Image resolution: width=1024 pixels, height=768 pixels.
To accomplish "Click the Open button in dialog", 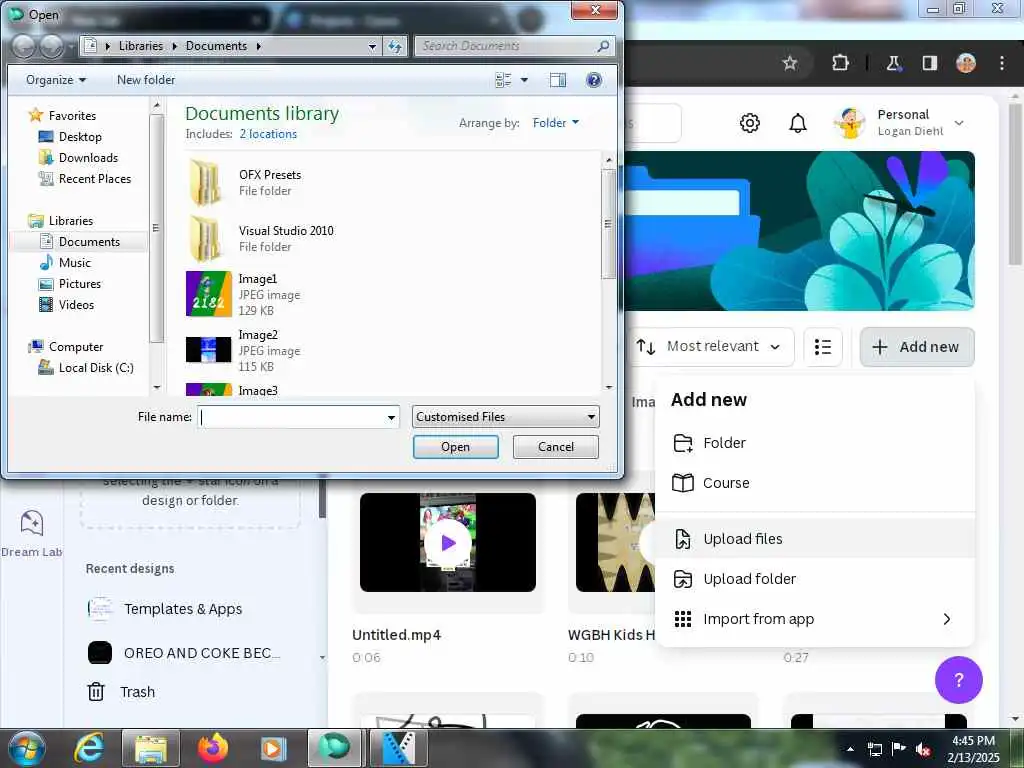I will coord(455,447).
